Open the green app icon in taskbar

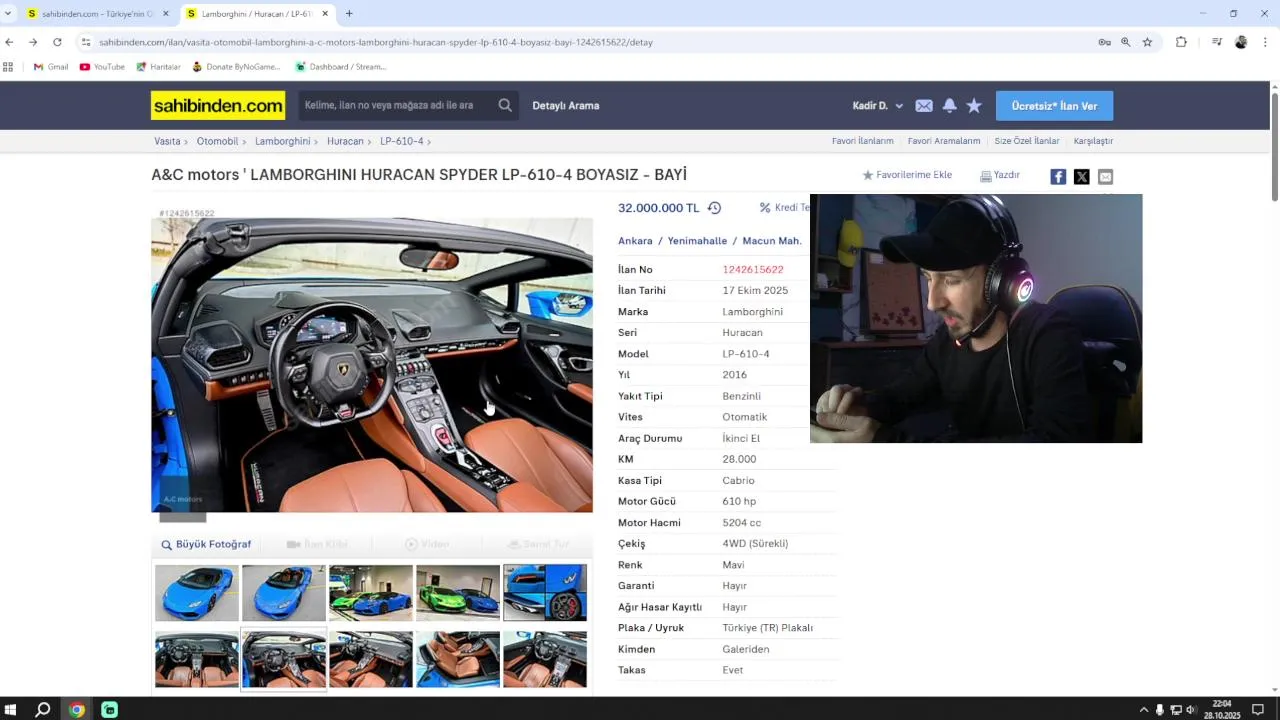click(x=110, y=710)
